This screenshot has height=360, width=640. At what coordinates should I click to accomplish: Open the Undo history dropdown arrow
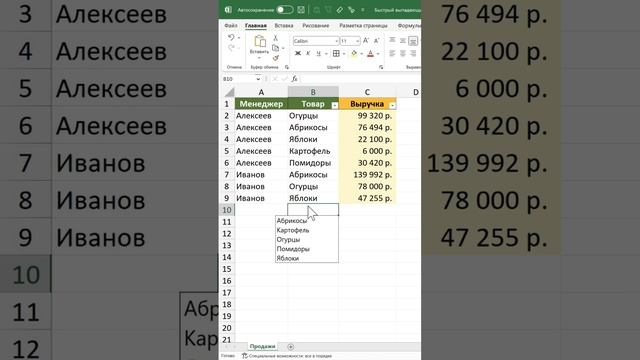pos(239,38)
